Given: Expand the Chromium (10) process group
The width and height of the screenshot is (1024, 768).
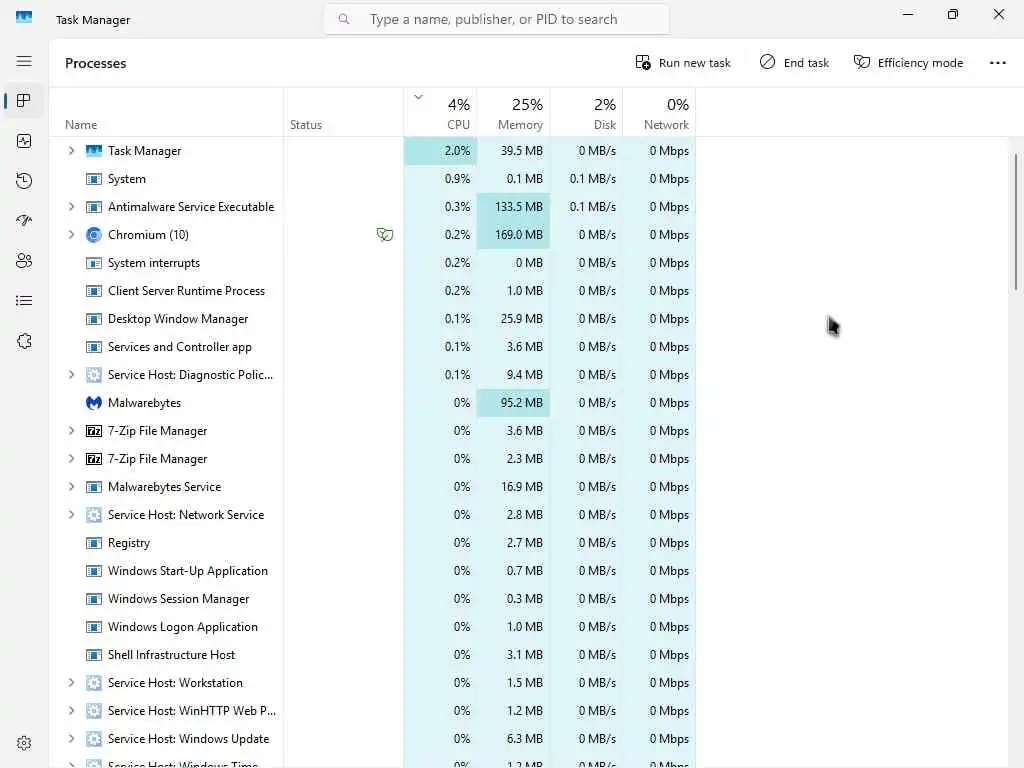Looking at the screenshot, I should [x=71, y=234].
